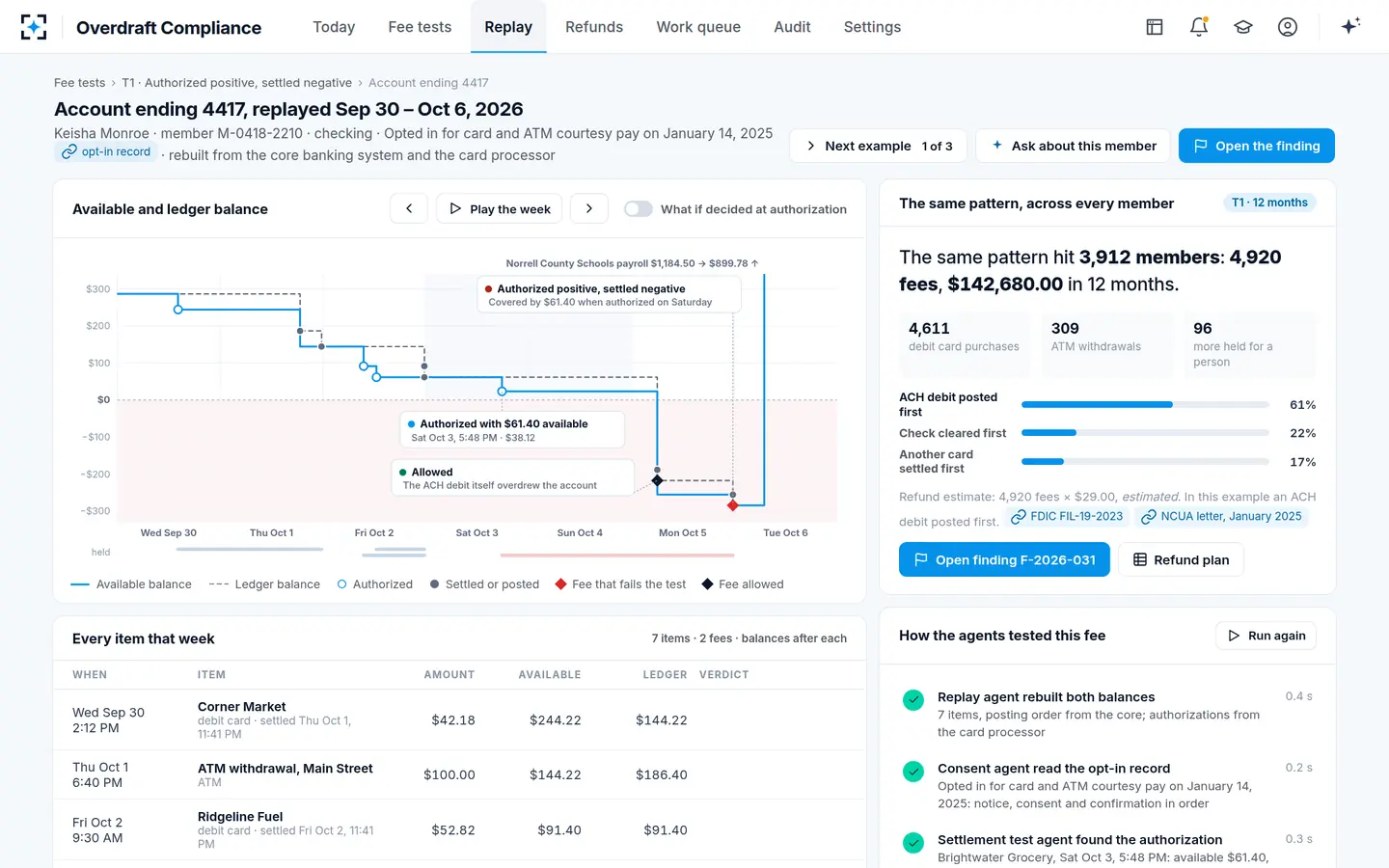
Task: Open the Refund plan
Action: [1181, 559]
